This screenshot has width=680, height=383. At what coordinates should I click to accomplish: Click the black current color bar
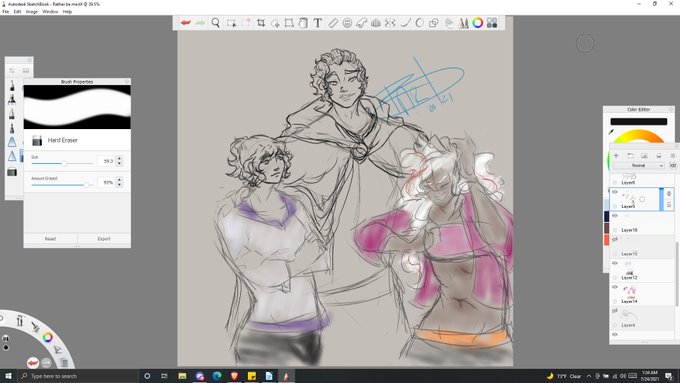(x=638, y=121)
